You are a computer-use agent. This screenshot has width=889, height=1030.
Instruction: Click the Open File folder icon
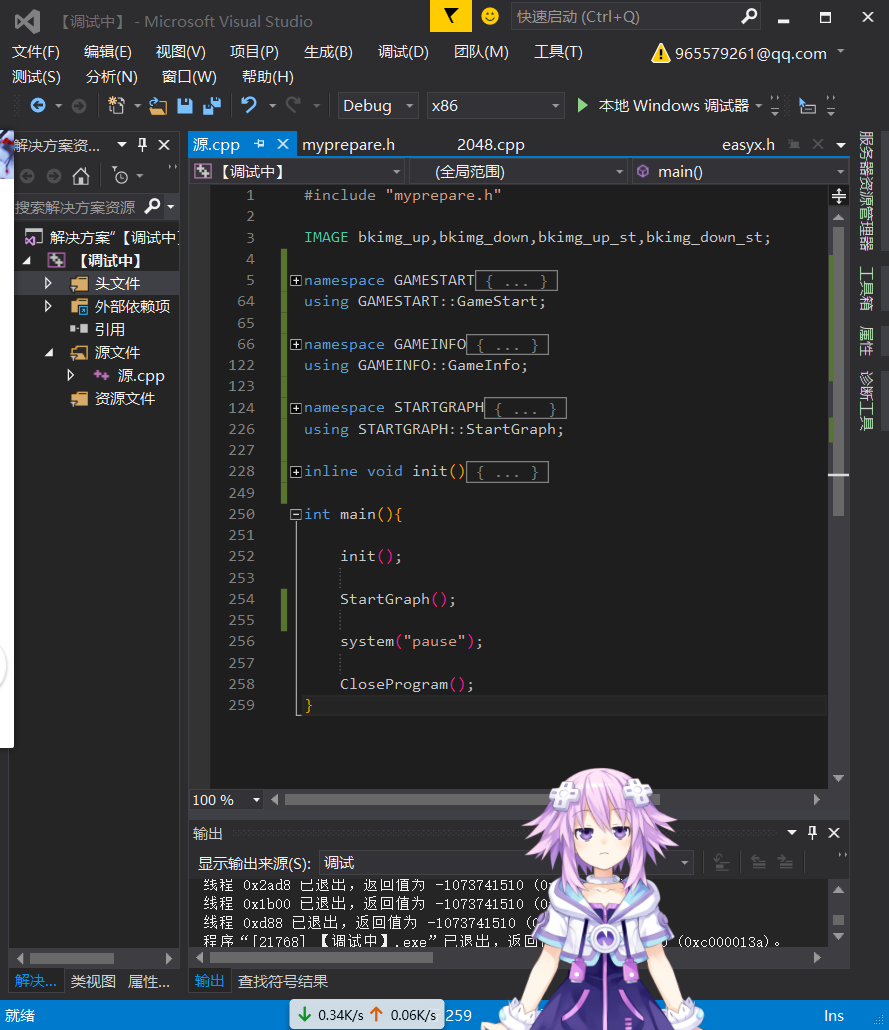[x=157, y=106]
